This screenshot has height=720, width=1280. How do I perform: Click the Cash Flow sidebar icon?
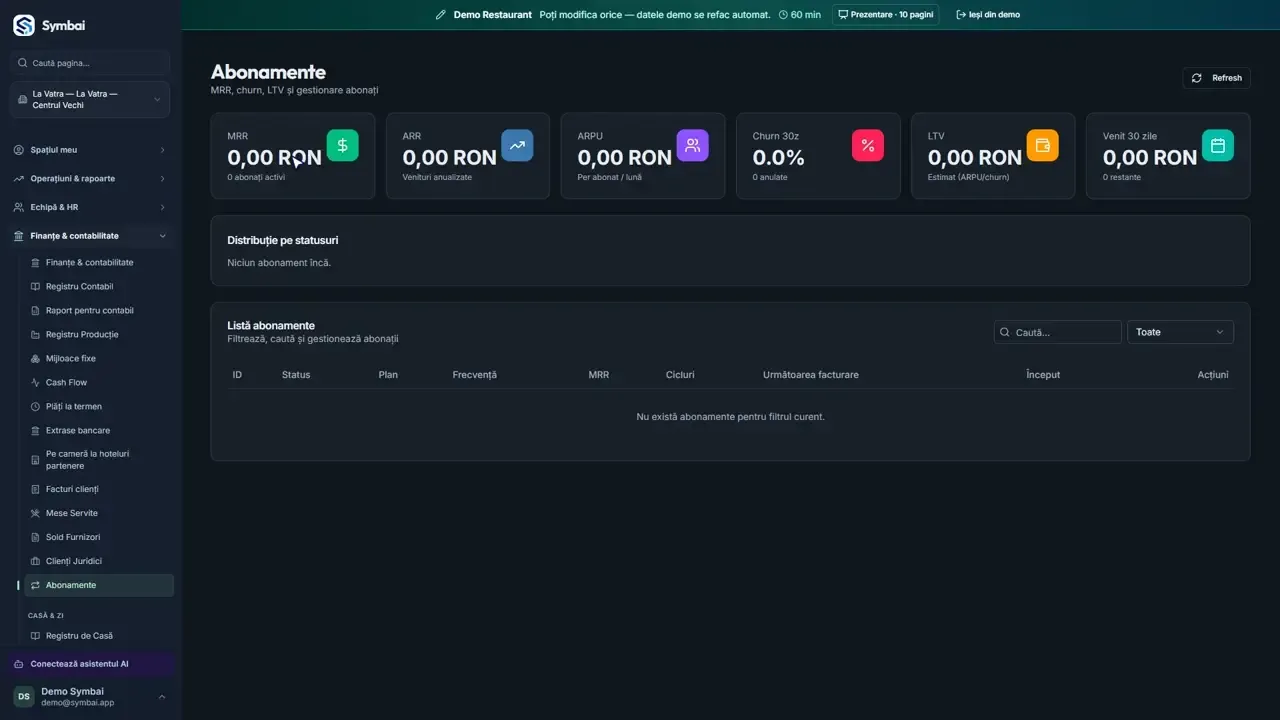click(x=36, y=383)
